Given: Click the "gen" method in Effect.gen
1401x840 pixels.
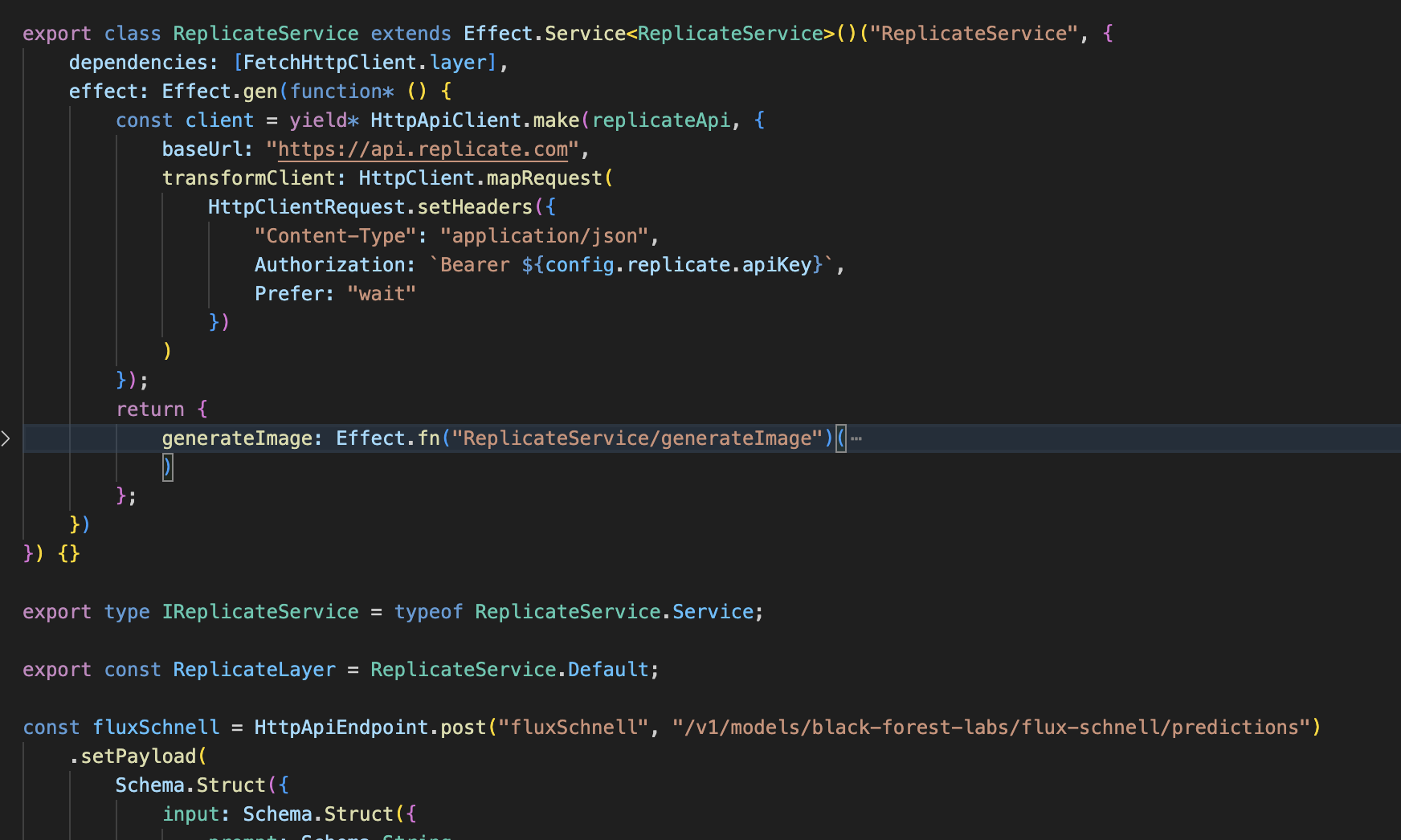Looking at the screenshot, I should (260, 92).
